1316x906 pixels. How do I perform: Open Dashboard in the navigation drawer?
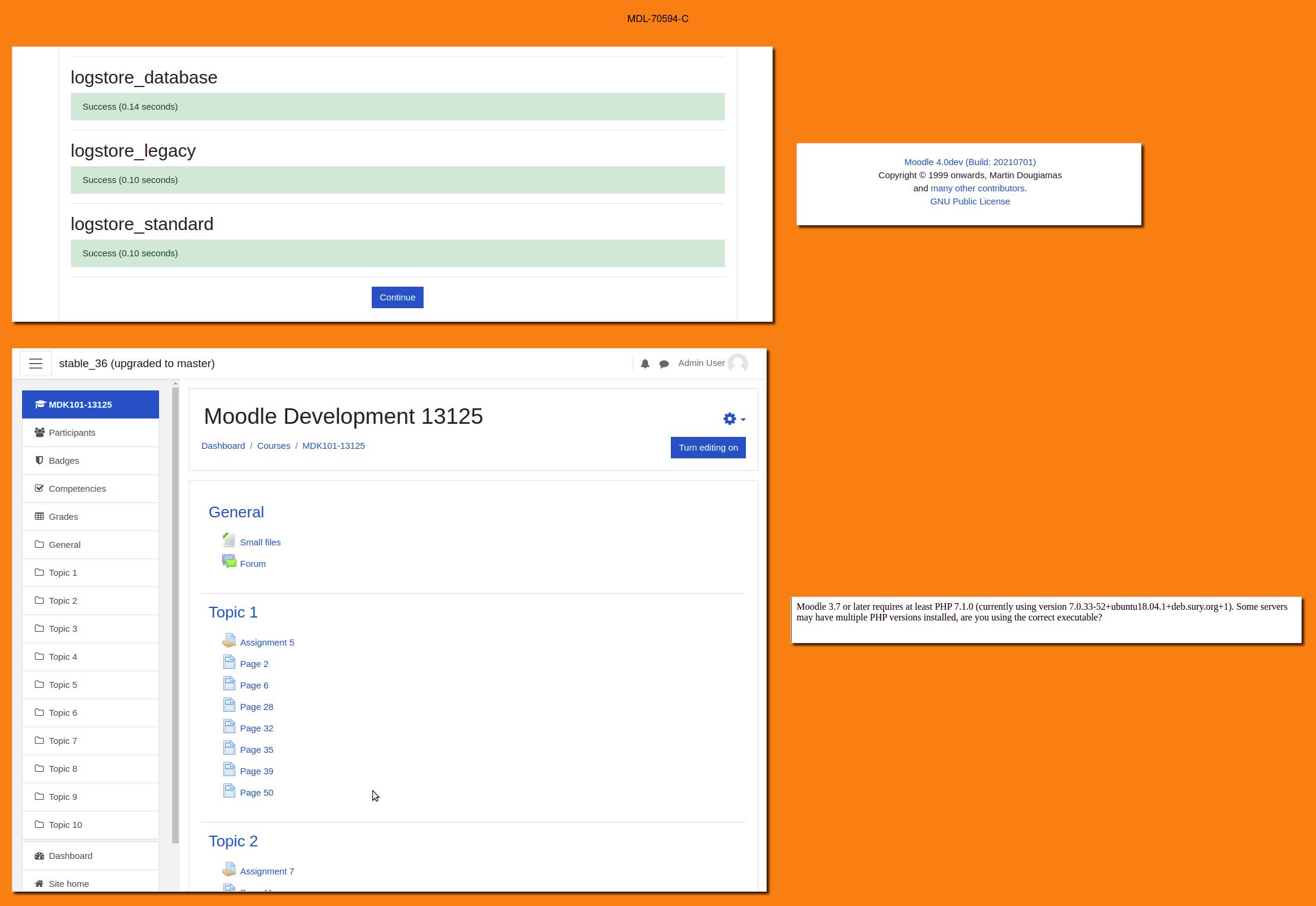[x=91, y=856]
